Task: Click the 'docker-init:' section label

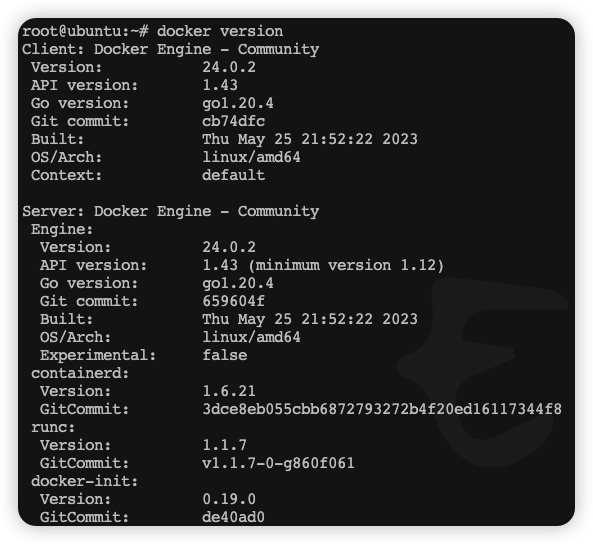Action: coord(84,481)
